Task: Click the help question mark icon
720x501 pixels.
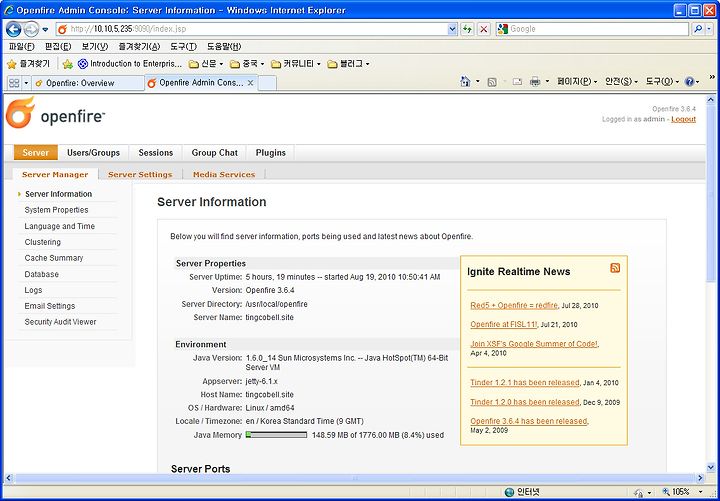Action: [689, 82]
